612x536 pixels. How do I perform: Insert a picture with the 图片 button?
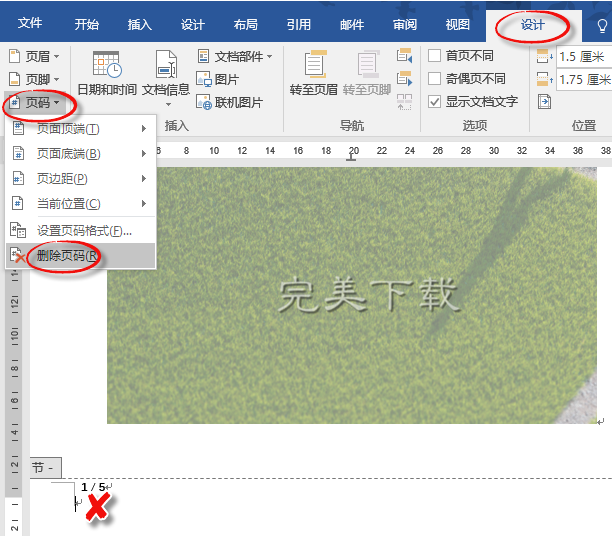(x=218, y=79)
